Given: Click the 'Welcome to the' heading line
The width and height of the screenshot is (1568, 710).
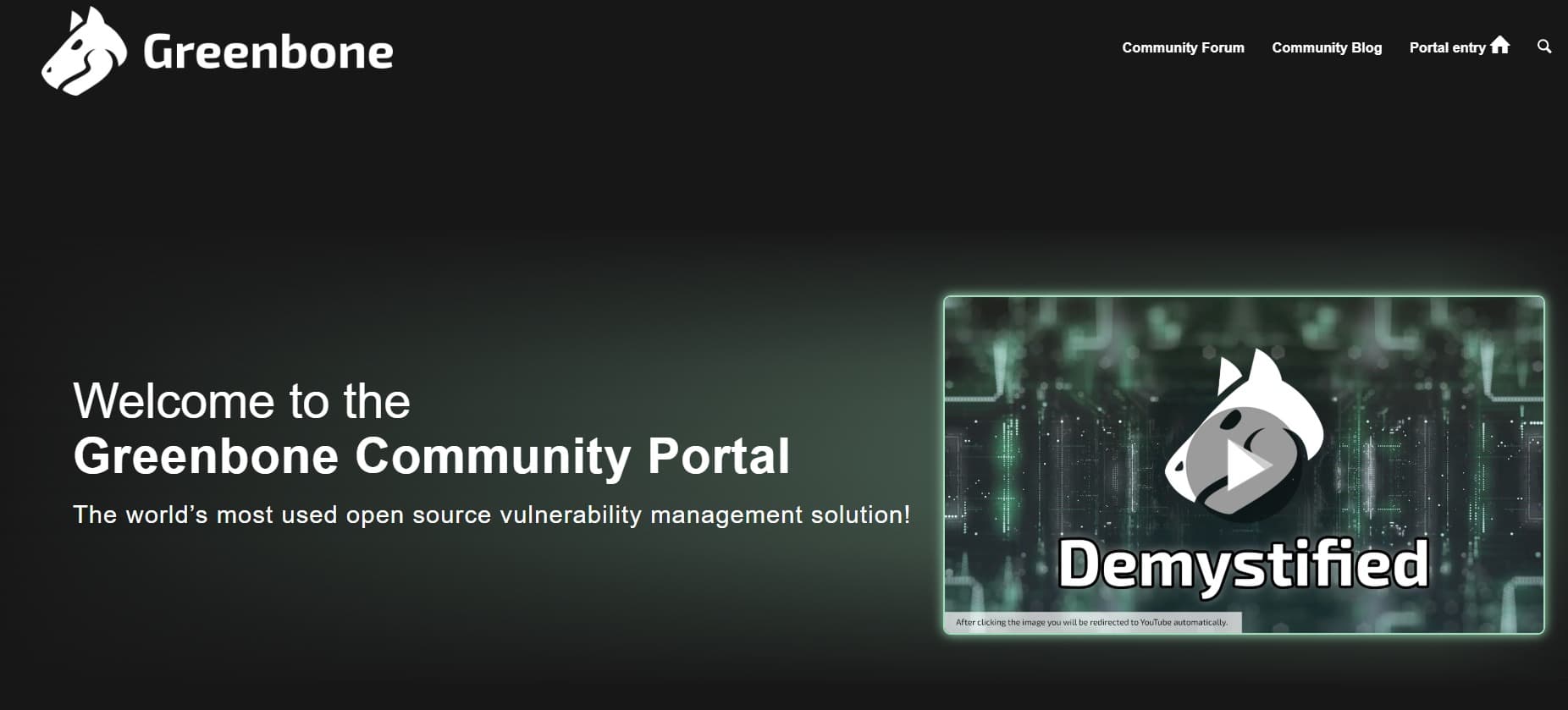Looking at the screenshot, I should coord(242,401).
